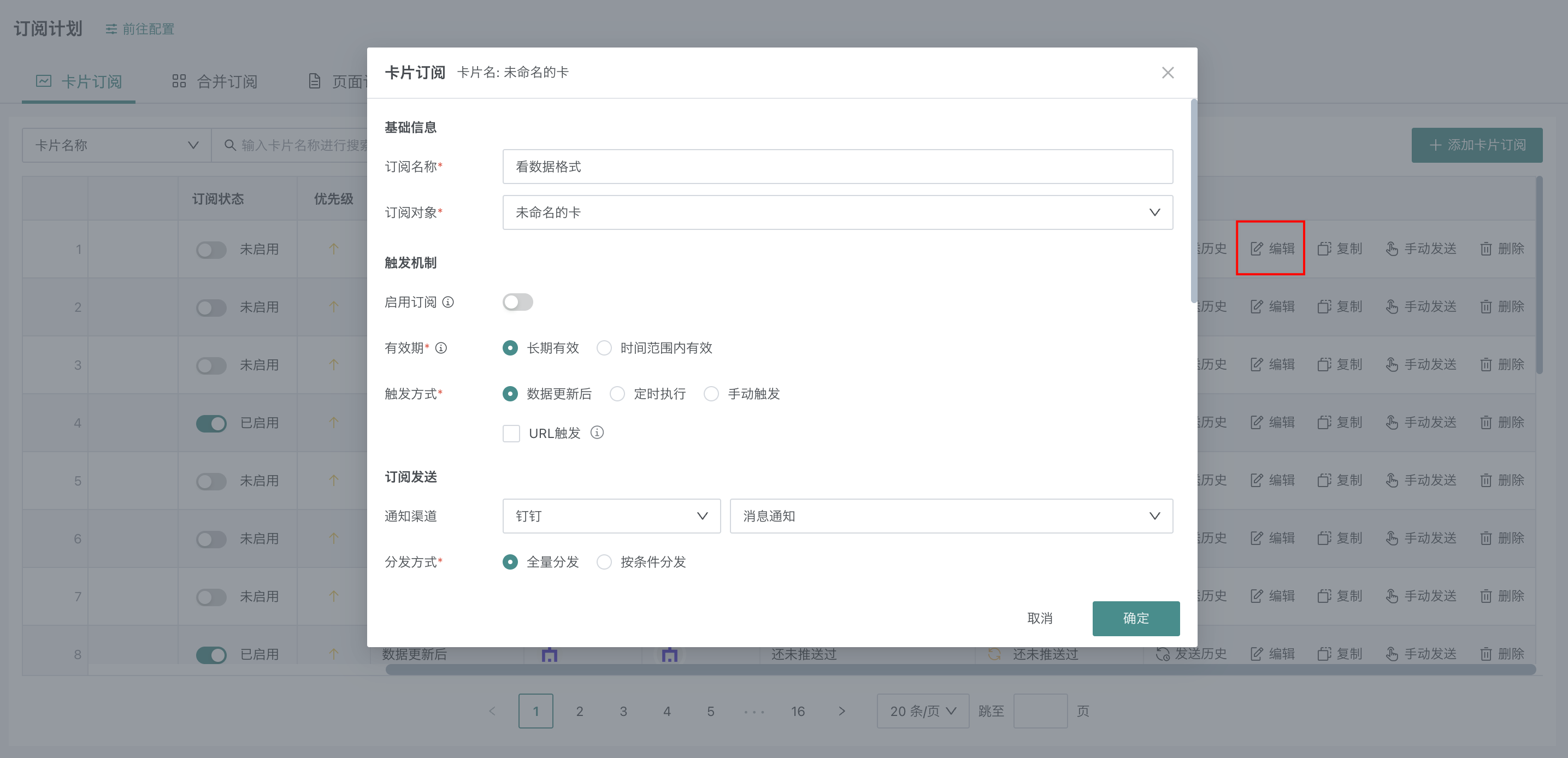Image resolution: width=1568 pixels, height=758 pixels.
Task: Click the 复制 icon in row 2
Action: [1324, 306]
